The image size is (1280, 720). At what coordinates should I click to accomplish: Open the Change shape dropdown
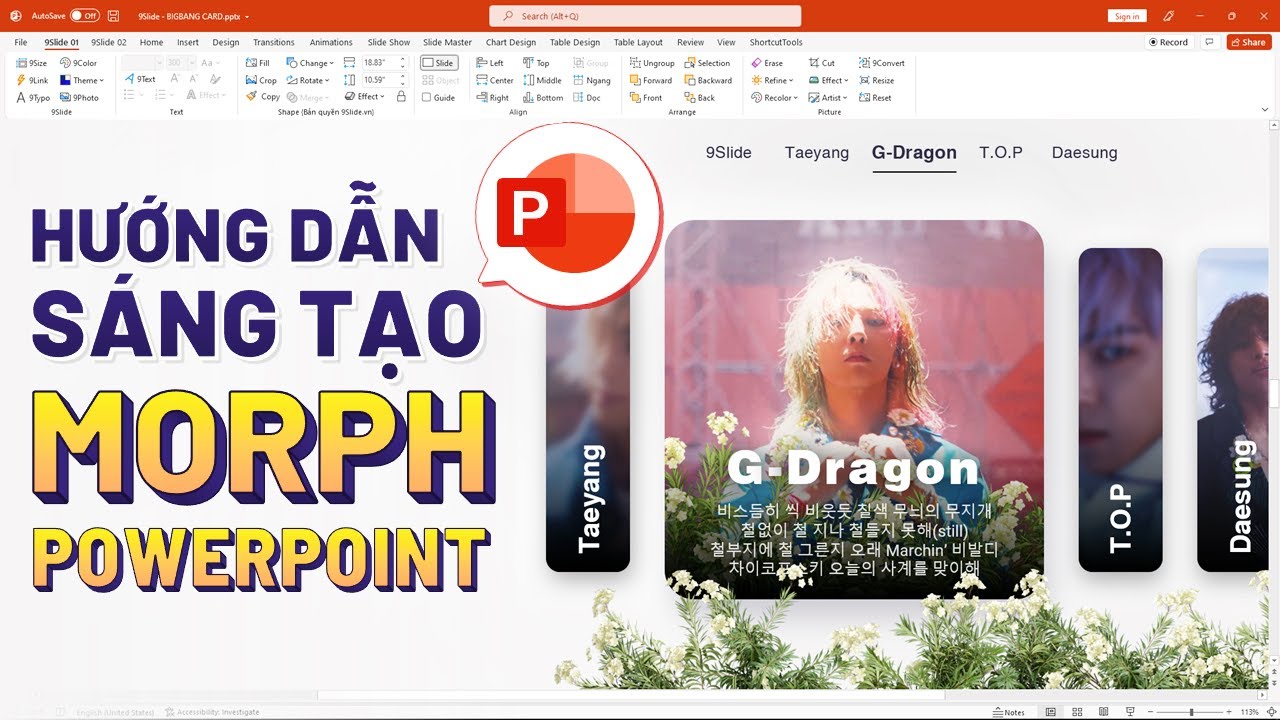tap(310, 63)
